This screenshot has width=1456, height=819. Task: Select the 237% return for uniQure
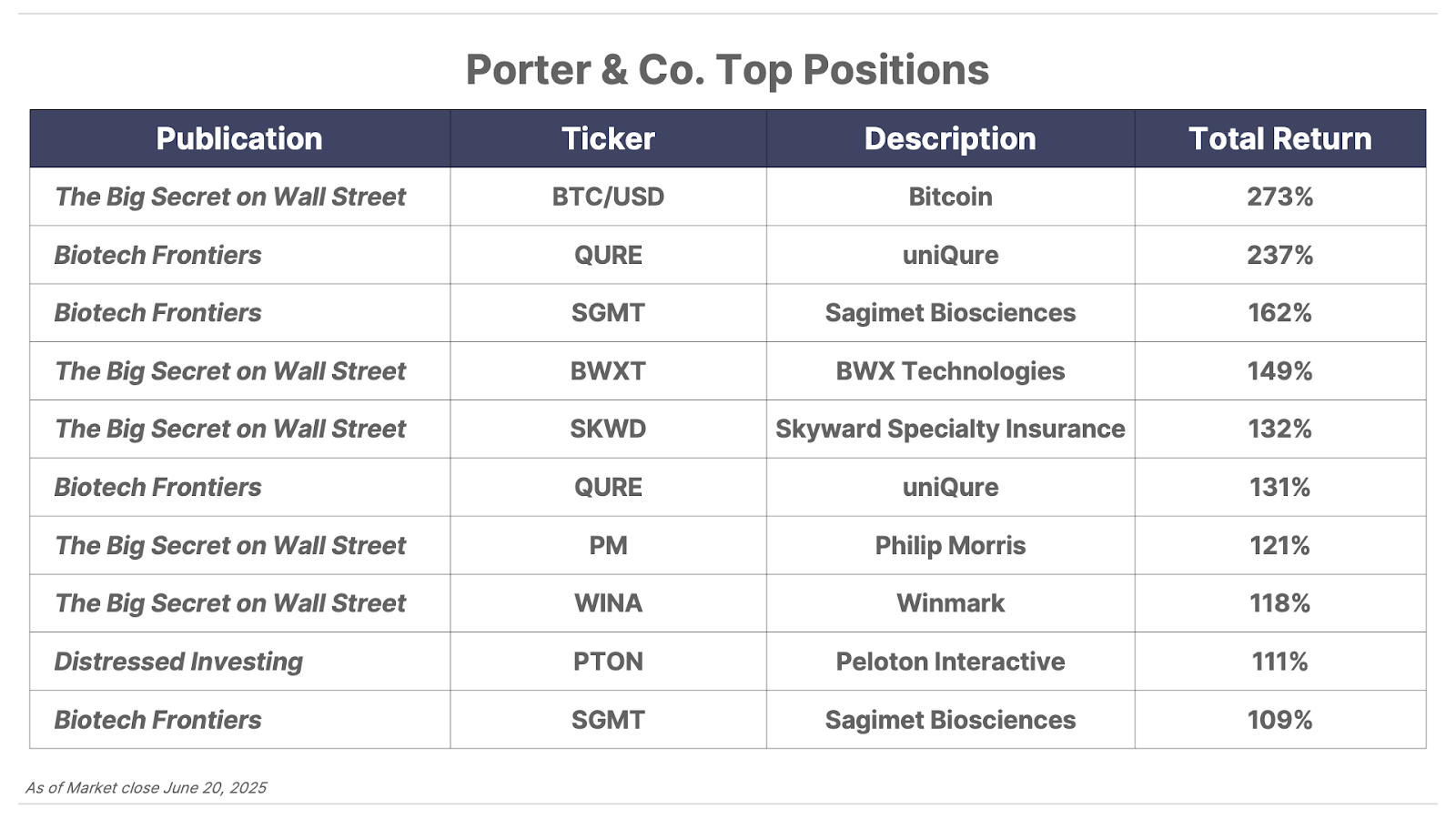(x=1279, y=255)
